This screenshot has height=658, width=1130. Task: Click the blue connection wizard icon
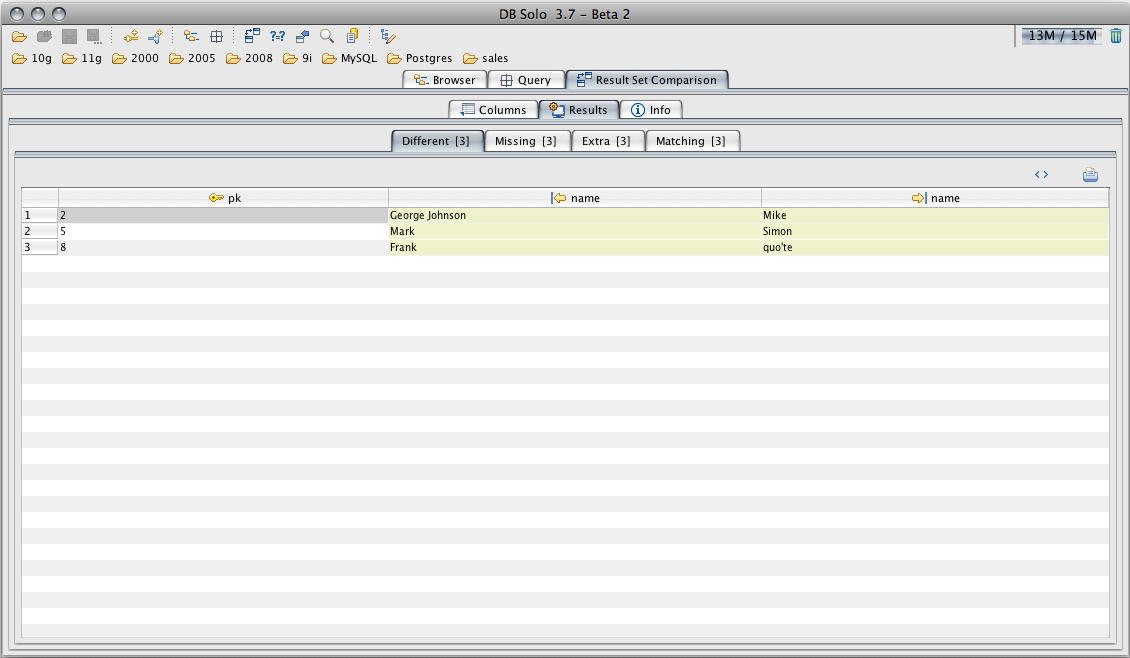(155, 36)
